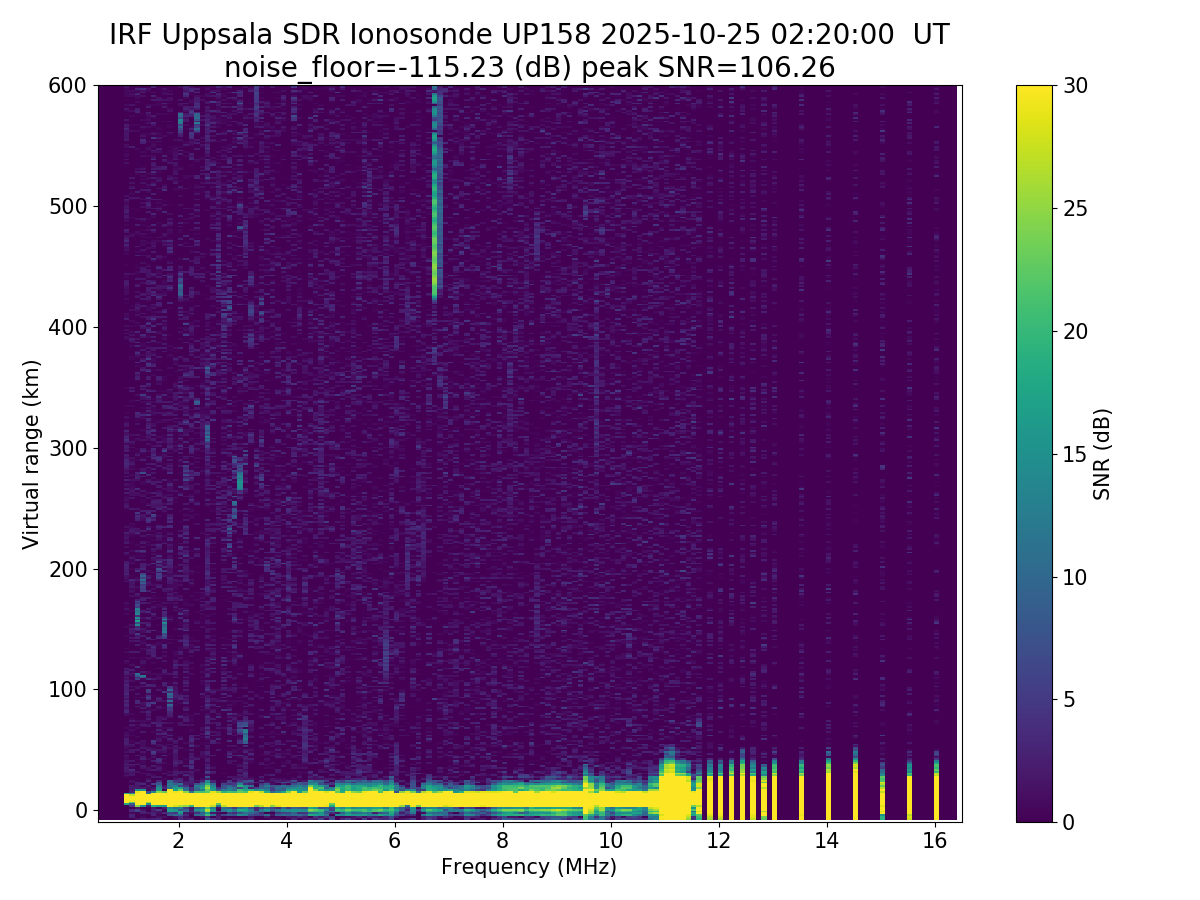This screenshot has height=900, width=1200.
Task: Select the 'Frequency (MHz)' x-axis label
Action: (529, 867)
